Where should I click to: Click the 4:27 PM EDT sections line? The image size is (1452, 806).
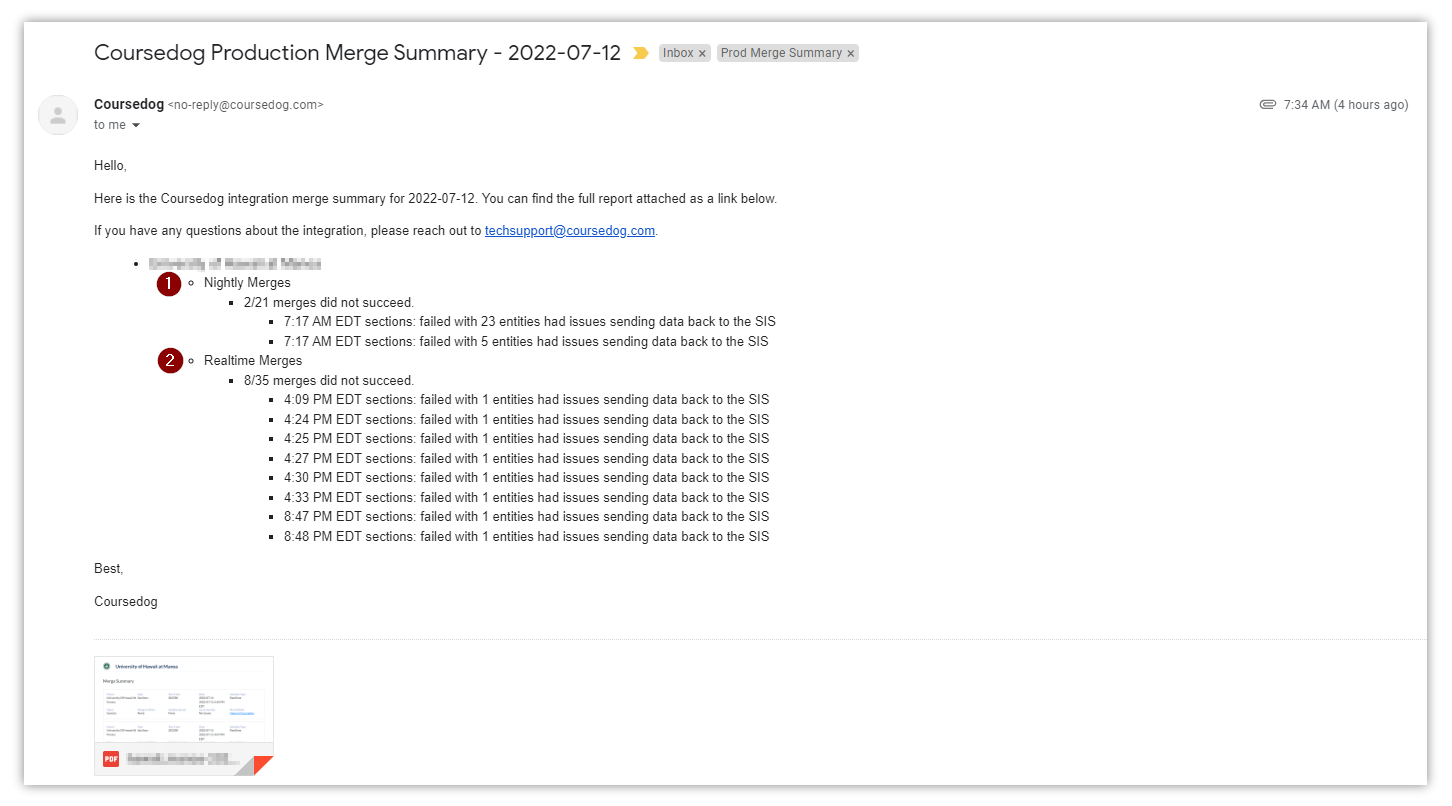tap(527, 459)
